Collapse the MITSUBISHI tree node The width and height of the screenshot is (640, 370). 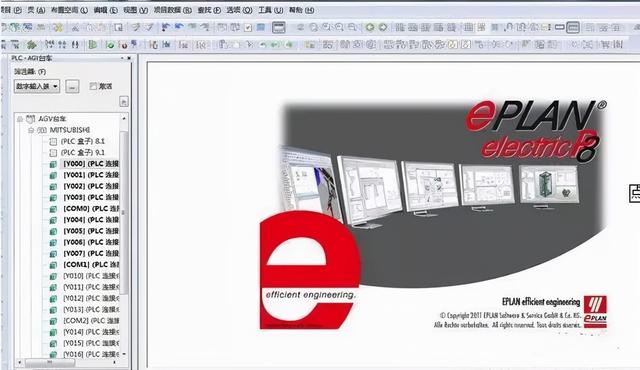click(x=31, y=130)
